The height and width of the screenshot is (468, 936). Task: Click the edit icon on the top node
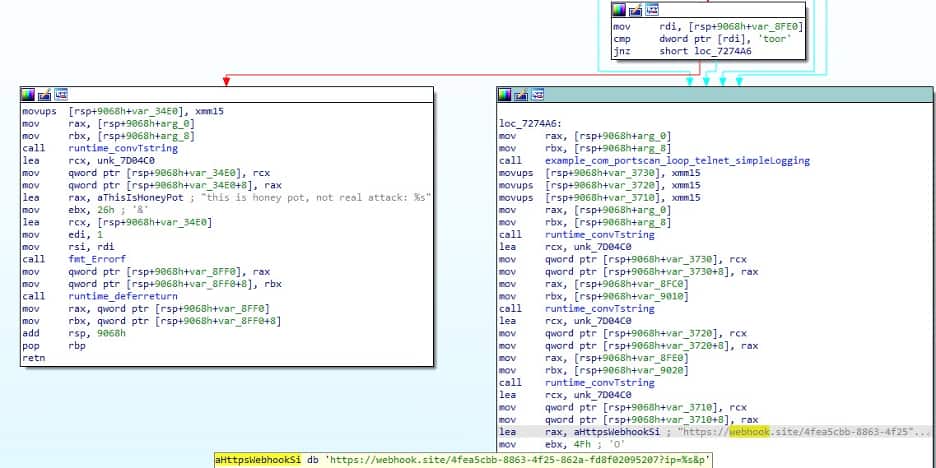pyautogui.click(x=636, y=10)
